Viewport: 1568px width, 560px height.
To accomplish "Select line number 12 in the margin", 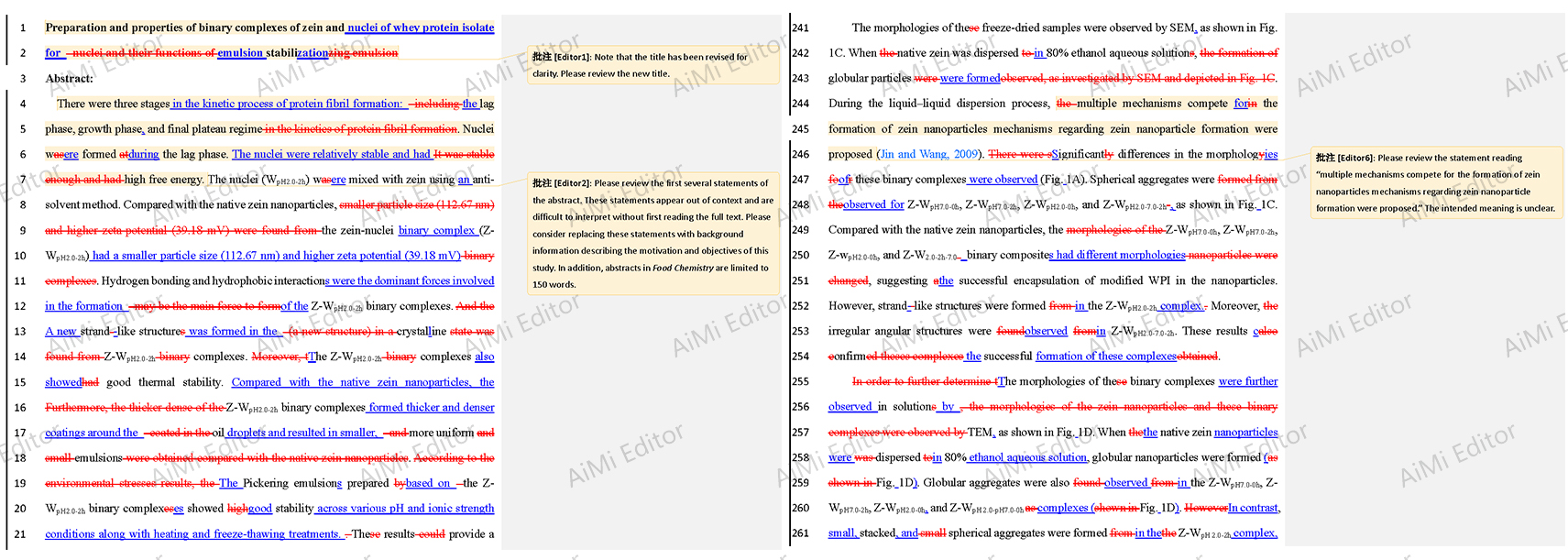I will pos(20,306).
